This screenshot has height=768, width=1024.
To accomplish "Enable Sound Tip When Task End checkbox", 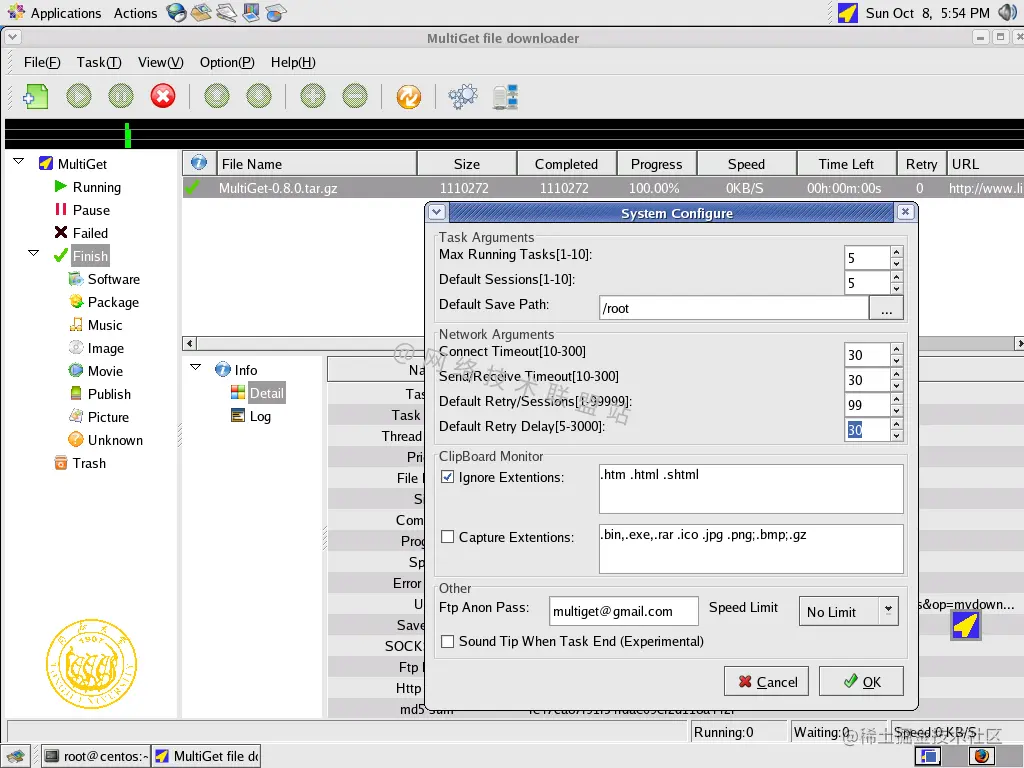I will click(x=447, y=641).
